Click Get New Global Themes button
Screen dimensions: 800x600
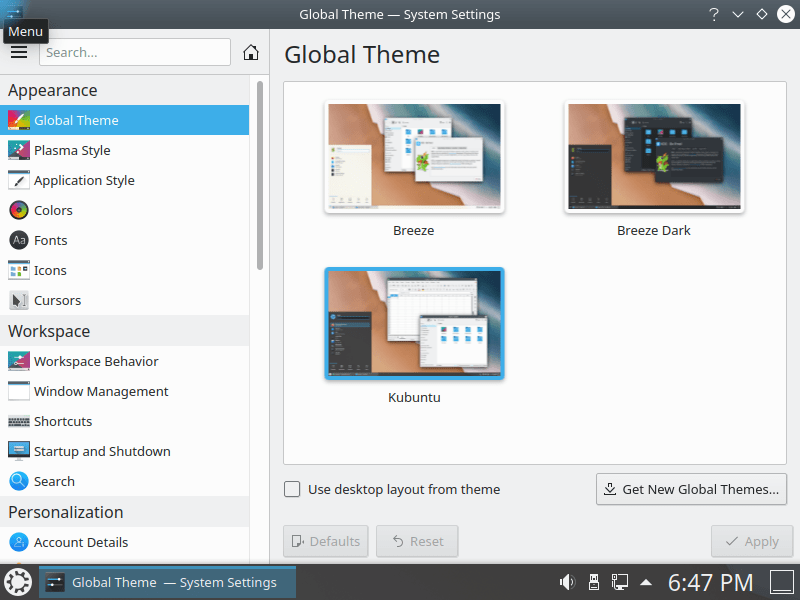[691, 489]
